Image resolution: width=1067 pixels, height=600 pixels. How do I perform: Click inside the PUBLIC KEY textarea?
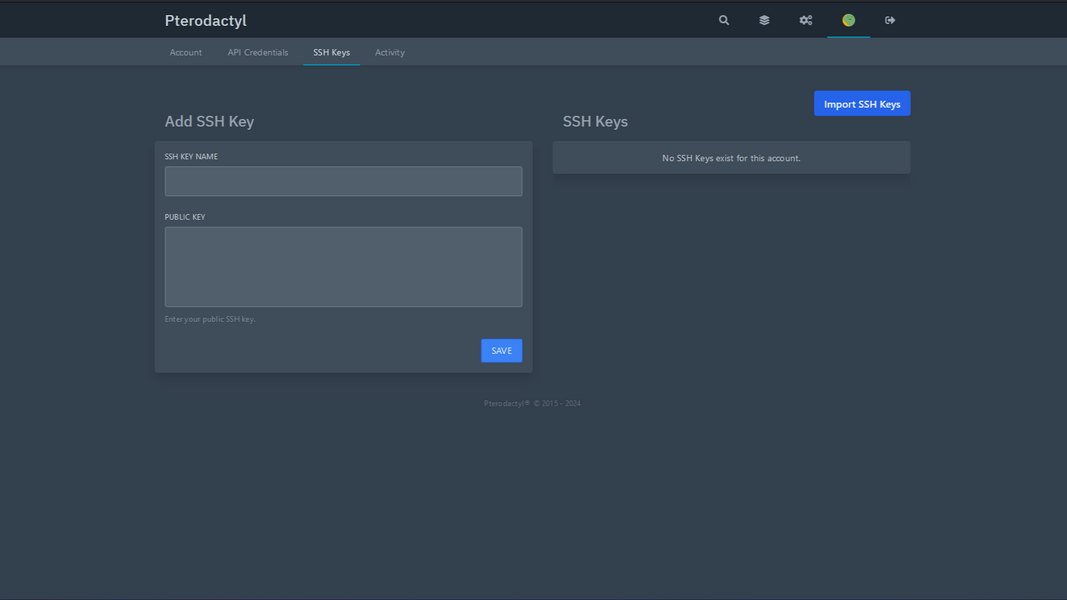343,266
